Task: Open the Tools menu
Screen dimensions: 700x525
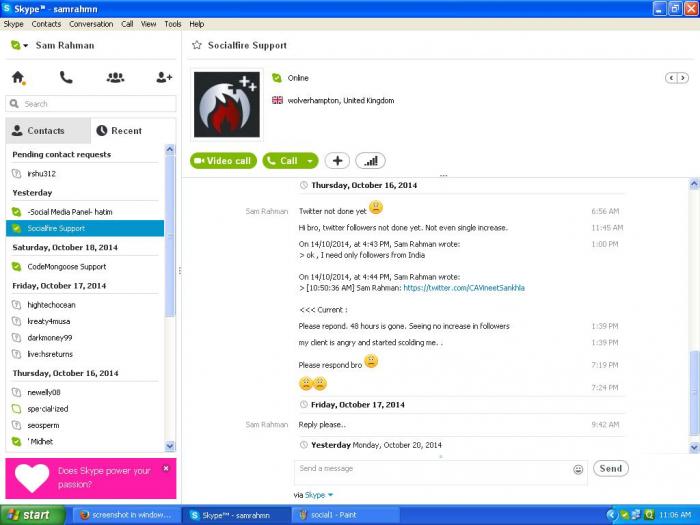Action: point(173,24)
